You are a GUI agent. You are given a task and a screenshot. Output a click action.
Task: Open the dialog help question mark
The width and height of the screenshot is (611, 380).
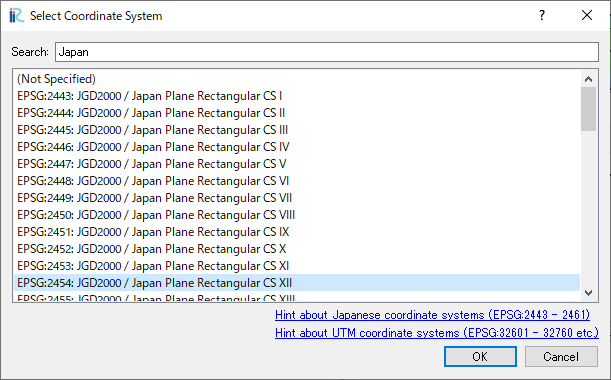[542, 16]
